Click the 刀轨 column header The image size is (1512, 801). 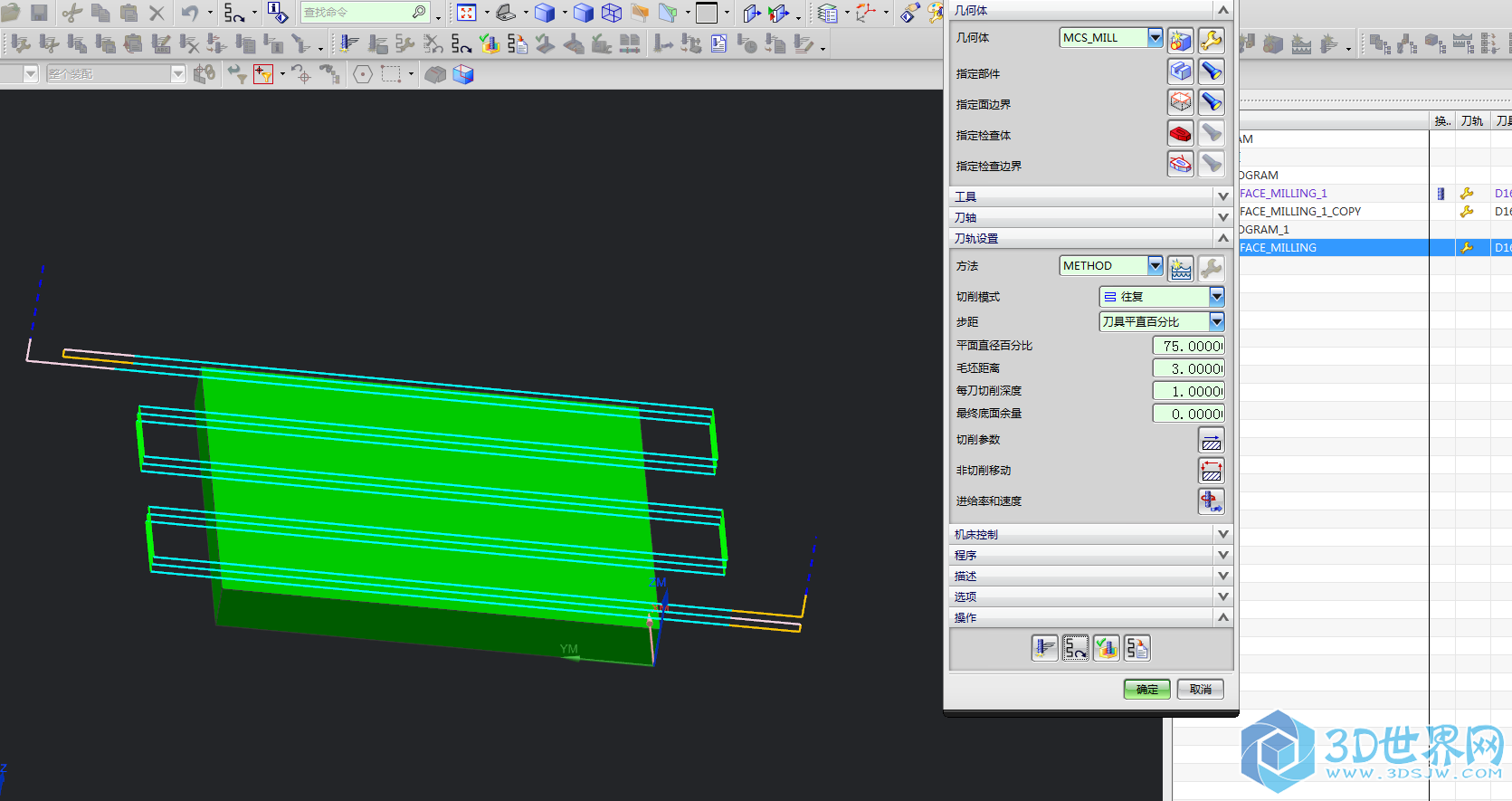(x=1472, y=120)
